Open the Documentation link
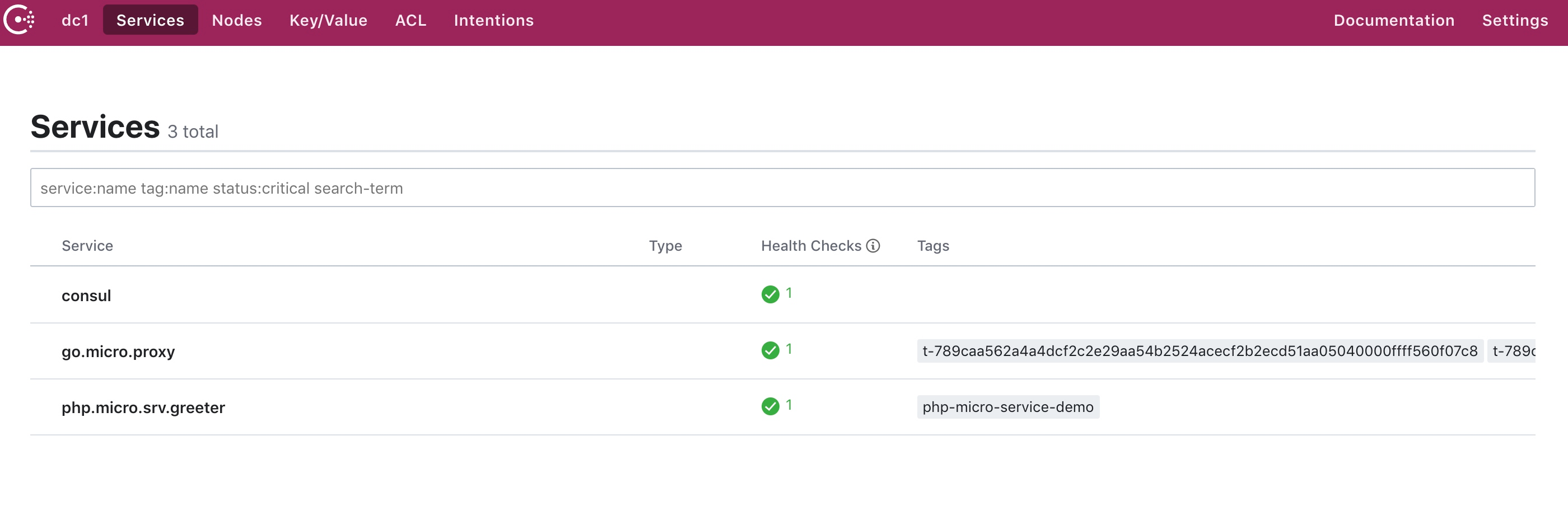The height and width of the screenshot is (506, 1568). 1393,20
